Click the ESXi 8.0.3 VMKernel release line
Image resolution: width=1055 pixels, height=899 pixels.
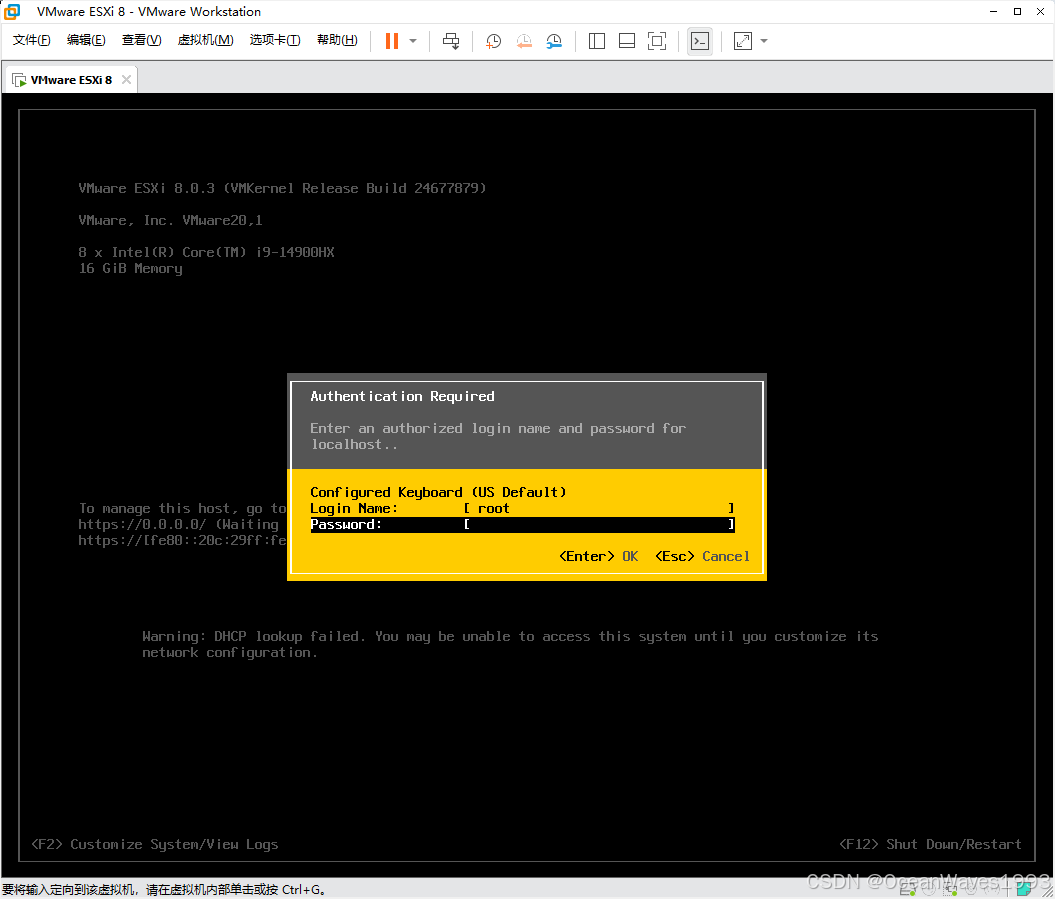[282, 188]
